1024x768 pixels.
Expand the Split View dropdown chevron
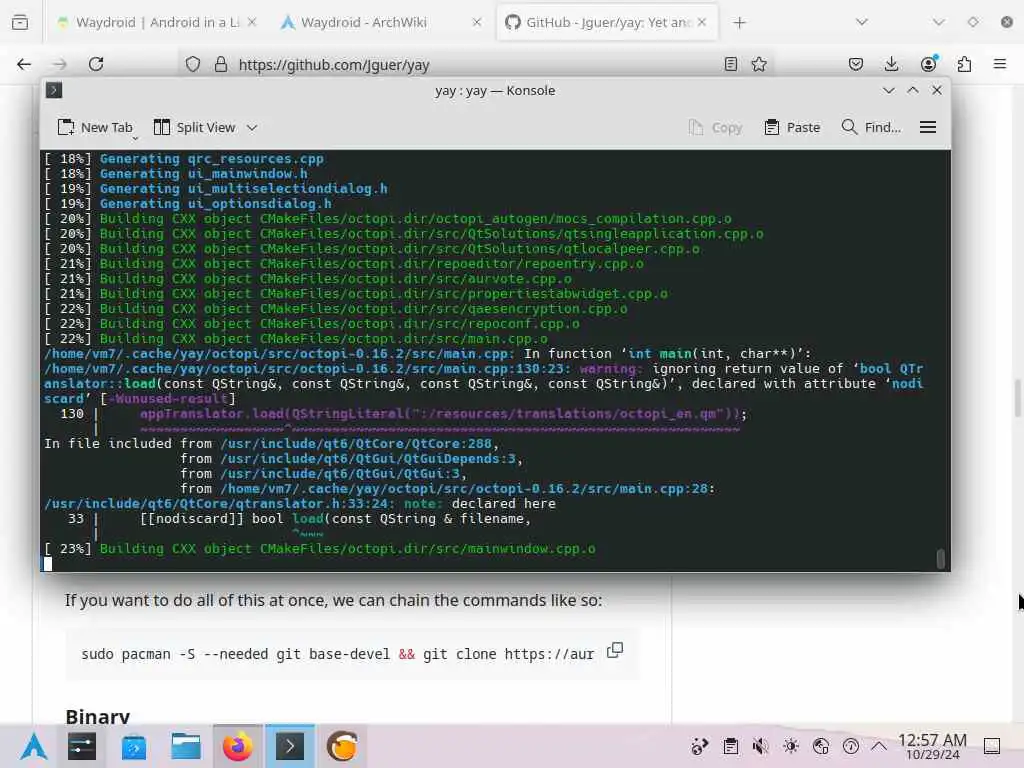(252, 127)
